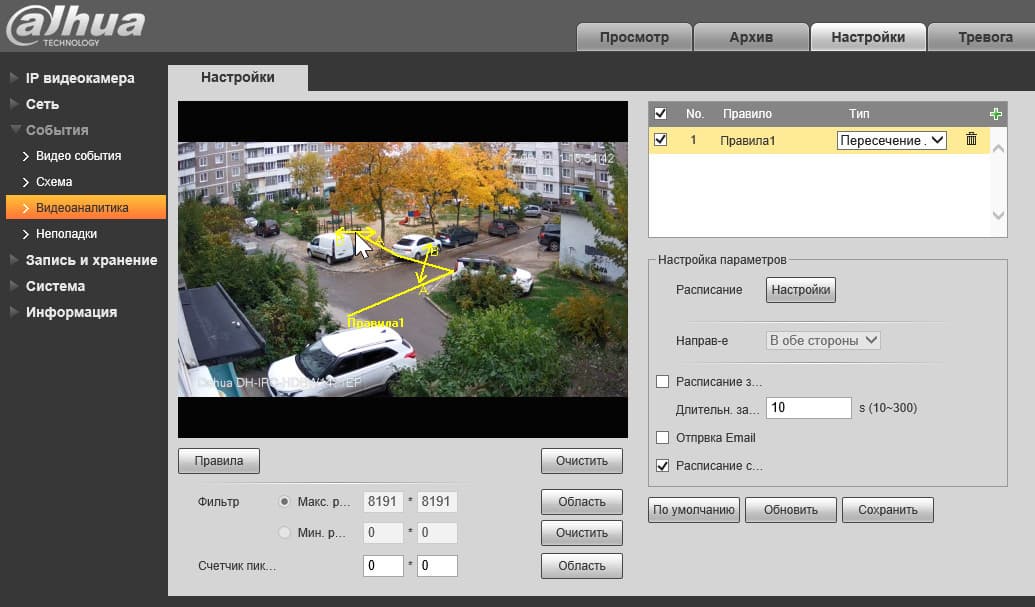Uncheck the Правила1 rule checkbox
Screen dimensions: 1035x607
660,140
